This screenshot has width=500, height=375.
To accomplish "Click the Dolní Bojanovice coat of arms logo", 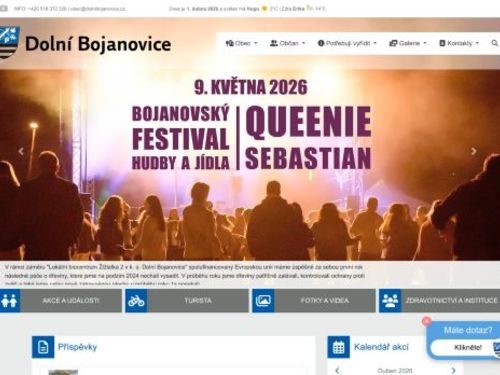I will coord(9,42).
